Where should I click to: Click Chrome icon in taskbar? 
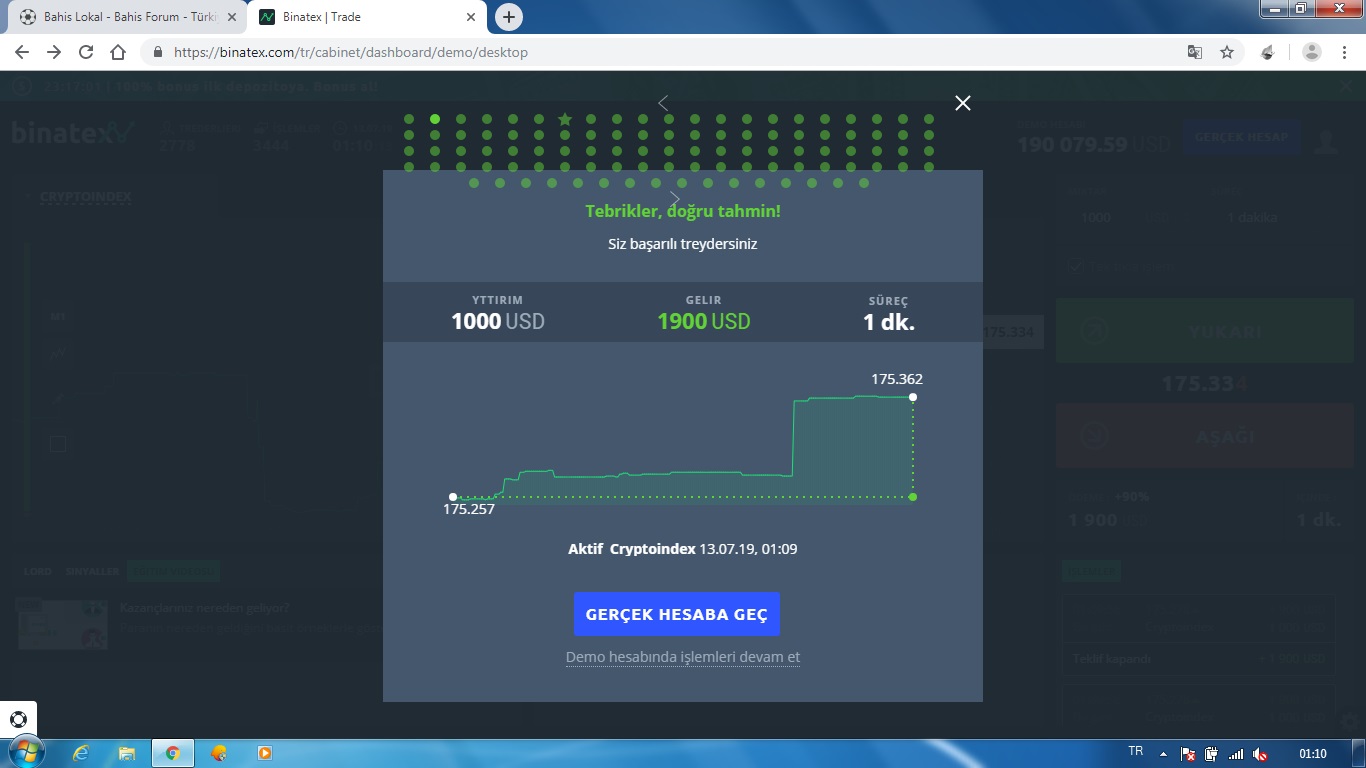point(173,753)
